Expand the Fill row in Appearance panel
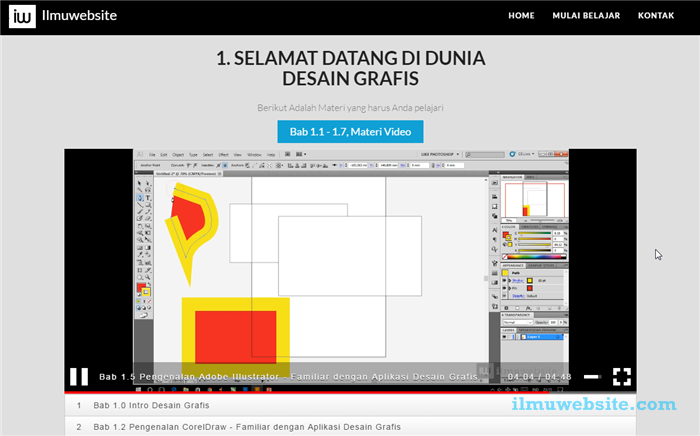This screenshot has height=436, width=700. point(510,288)
